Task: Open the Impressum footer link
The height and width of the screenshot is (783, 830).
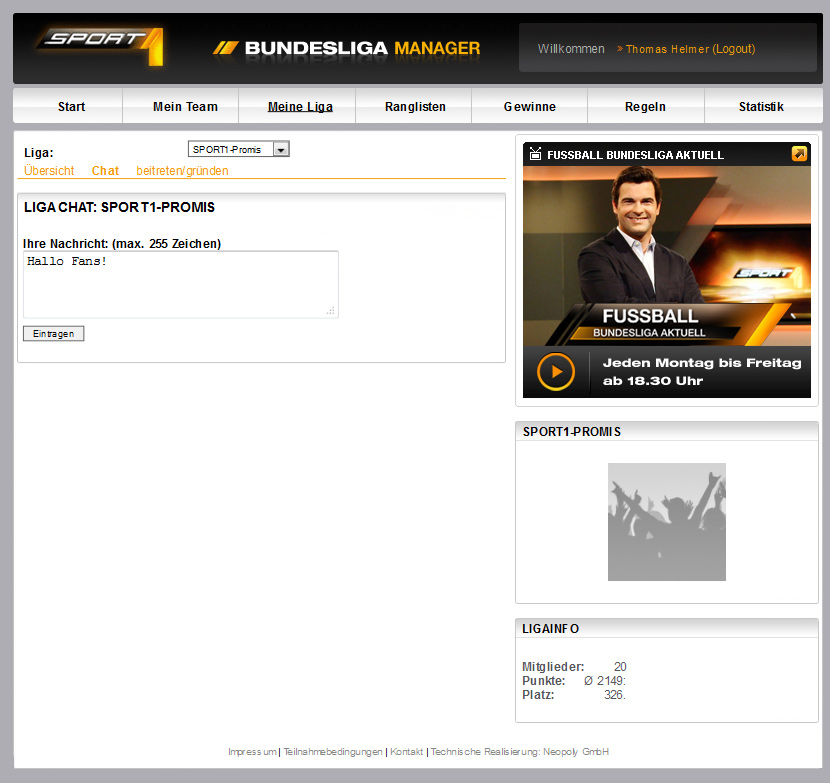Action: pyautogui.click(x=252, y=751)
